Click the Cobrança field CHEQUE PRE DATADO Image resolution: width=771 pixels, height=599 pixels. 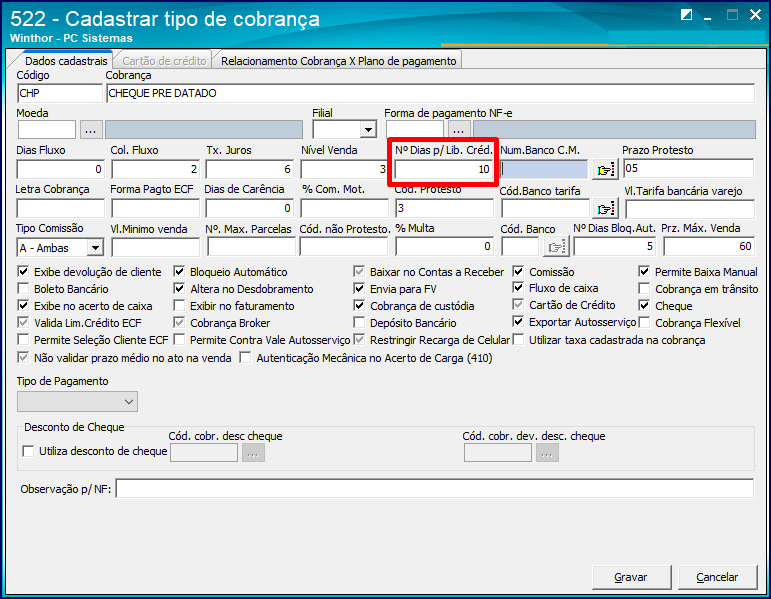430,93
